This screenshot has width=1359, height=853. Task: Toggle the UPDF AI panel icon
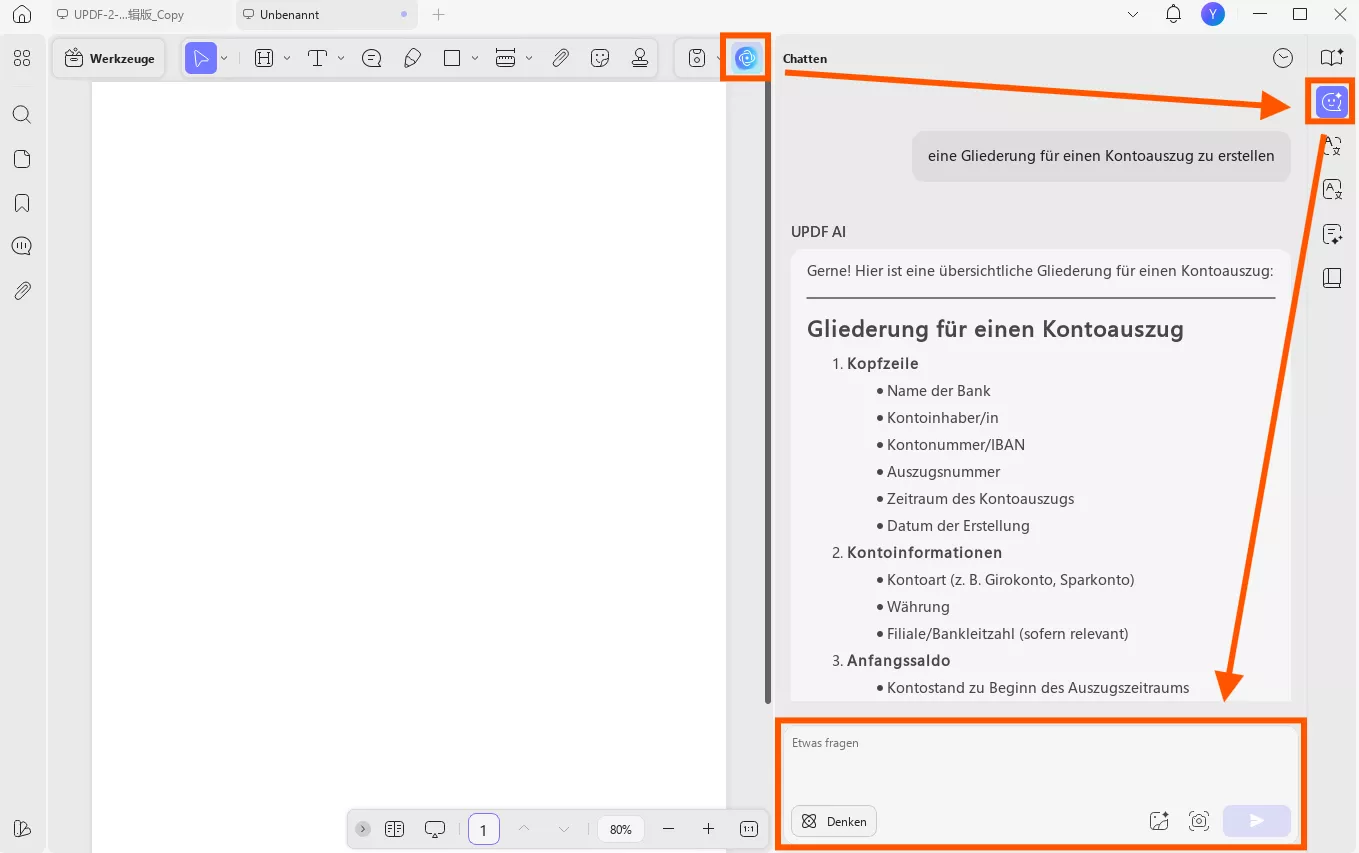click(x=746, y=58)
